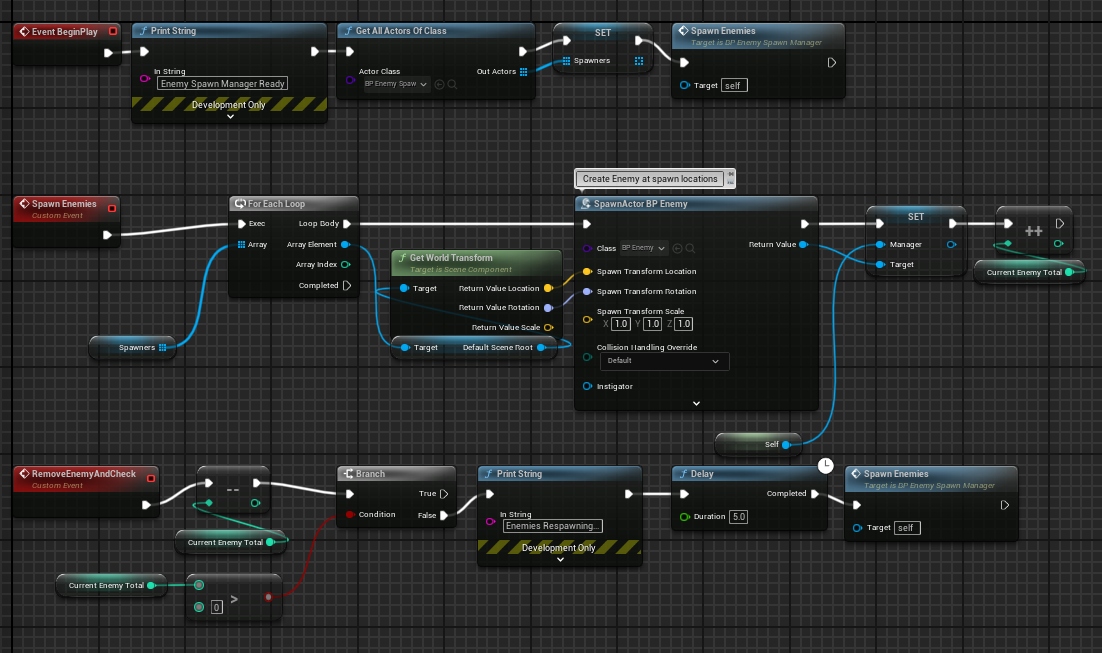
Task: Click SpawnActor Return Value output pin
Action: 803,245
